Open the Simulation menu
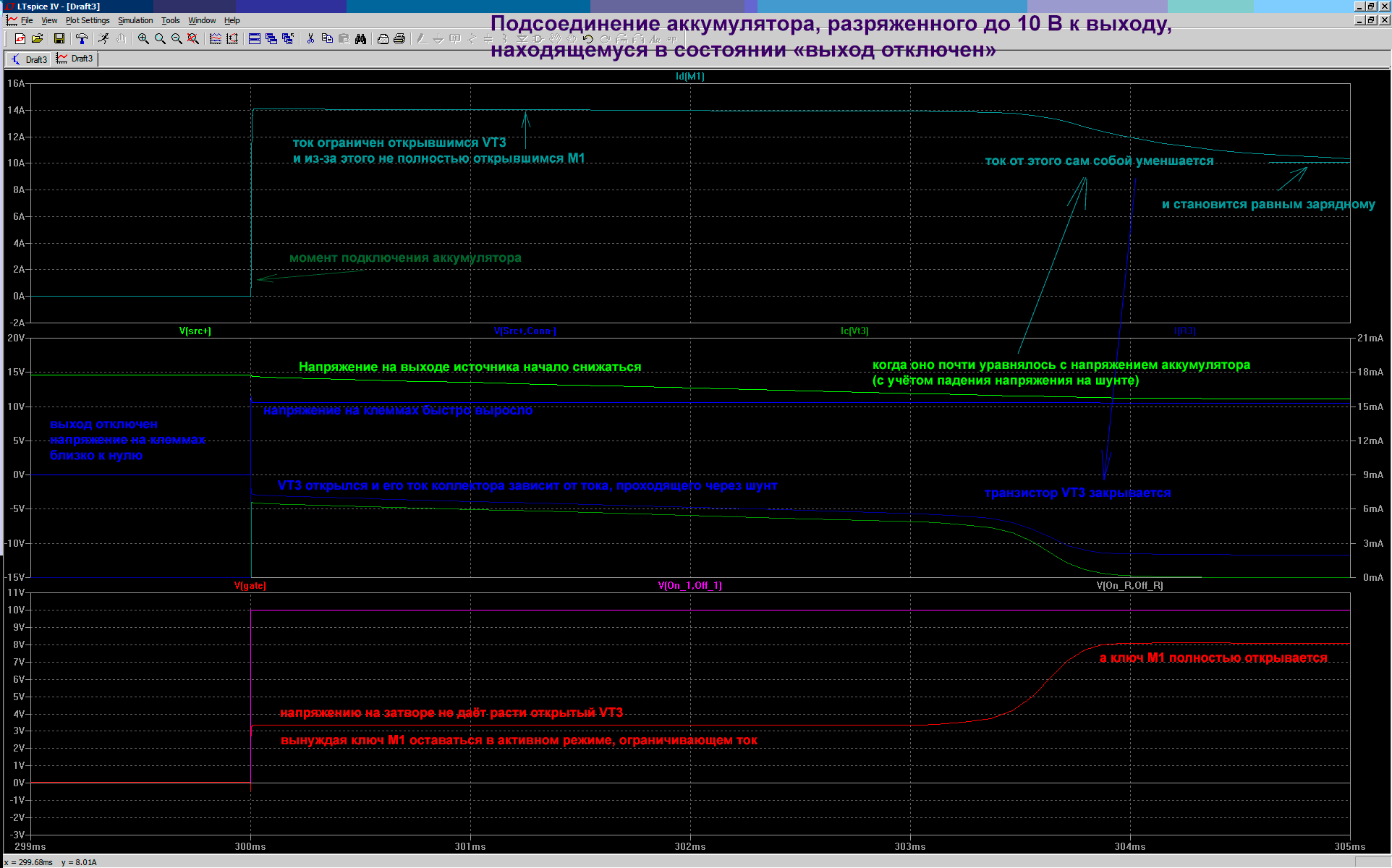Screen dimensions: 1392x868 [x=135, y=20]
